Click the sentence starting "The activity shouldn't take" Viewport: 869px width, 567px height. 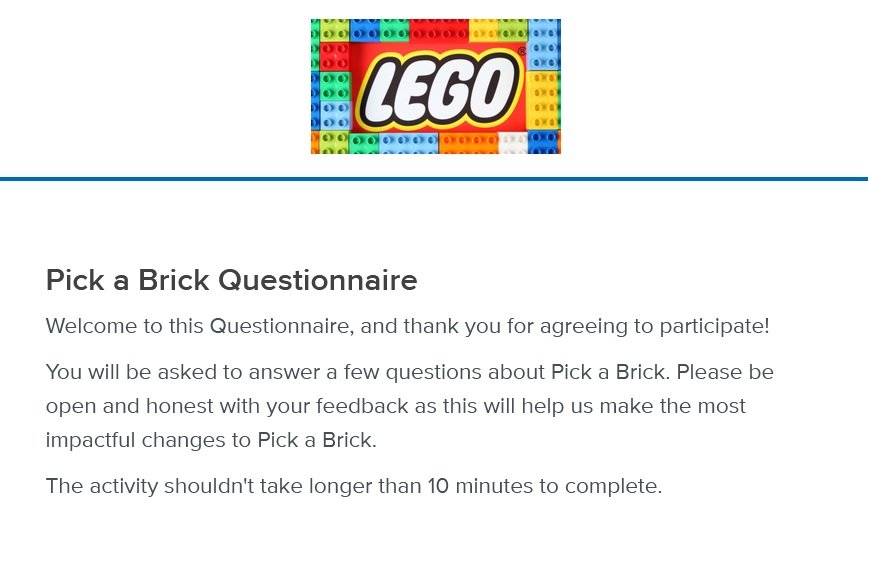[x=353, y=487]
